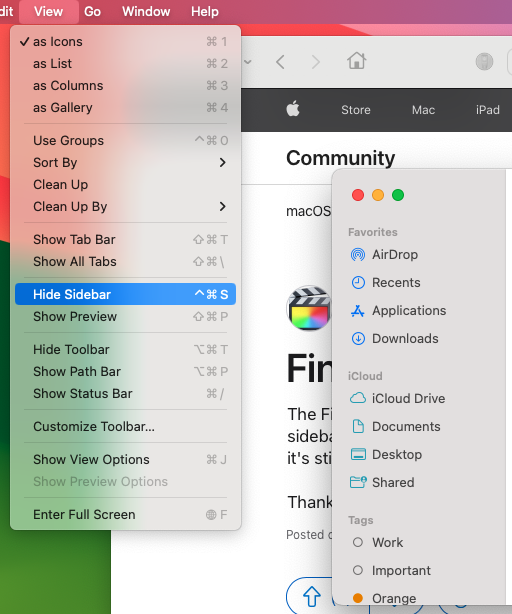512x614 pixels.
Task: Expand the Sort By submenu
Action: tap(125, 163)
